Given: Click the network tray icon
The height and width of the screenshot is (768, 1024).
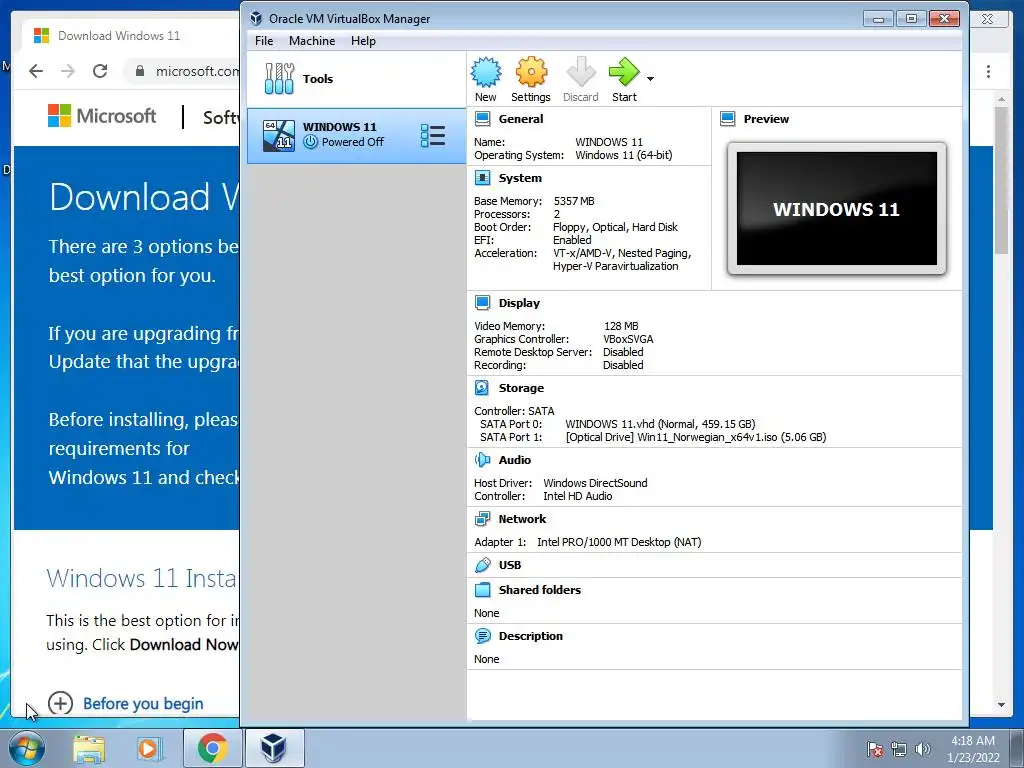Looking at the screenshot, I should [899, 749].
